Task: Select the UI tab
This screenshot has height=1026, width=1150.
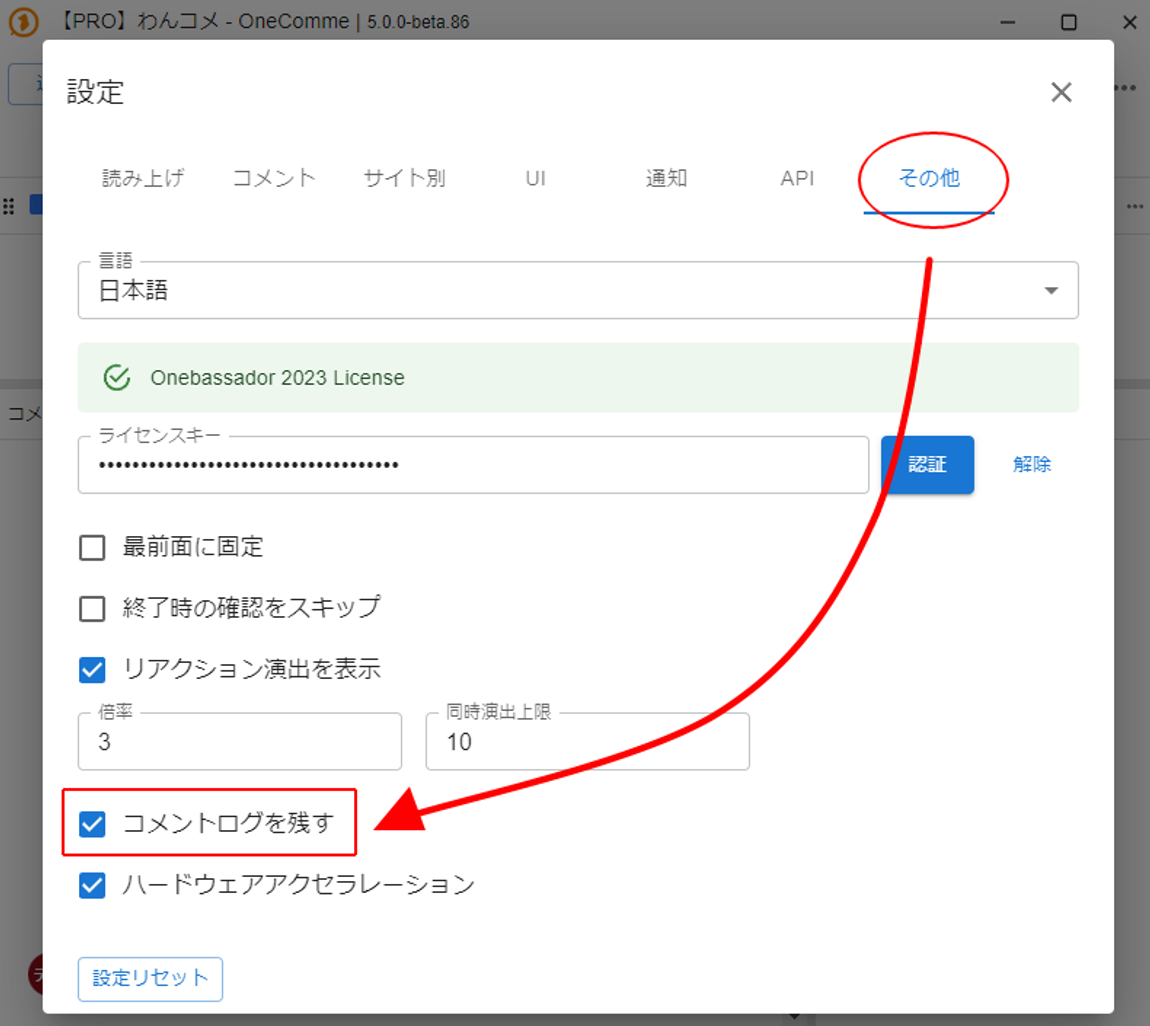Action: [535, 178]
